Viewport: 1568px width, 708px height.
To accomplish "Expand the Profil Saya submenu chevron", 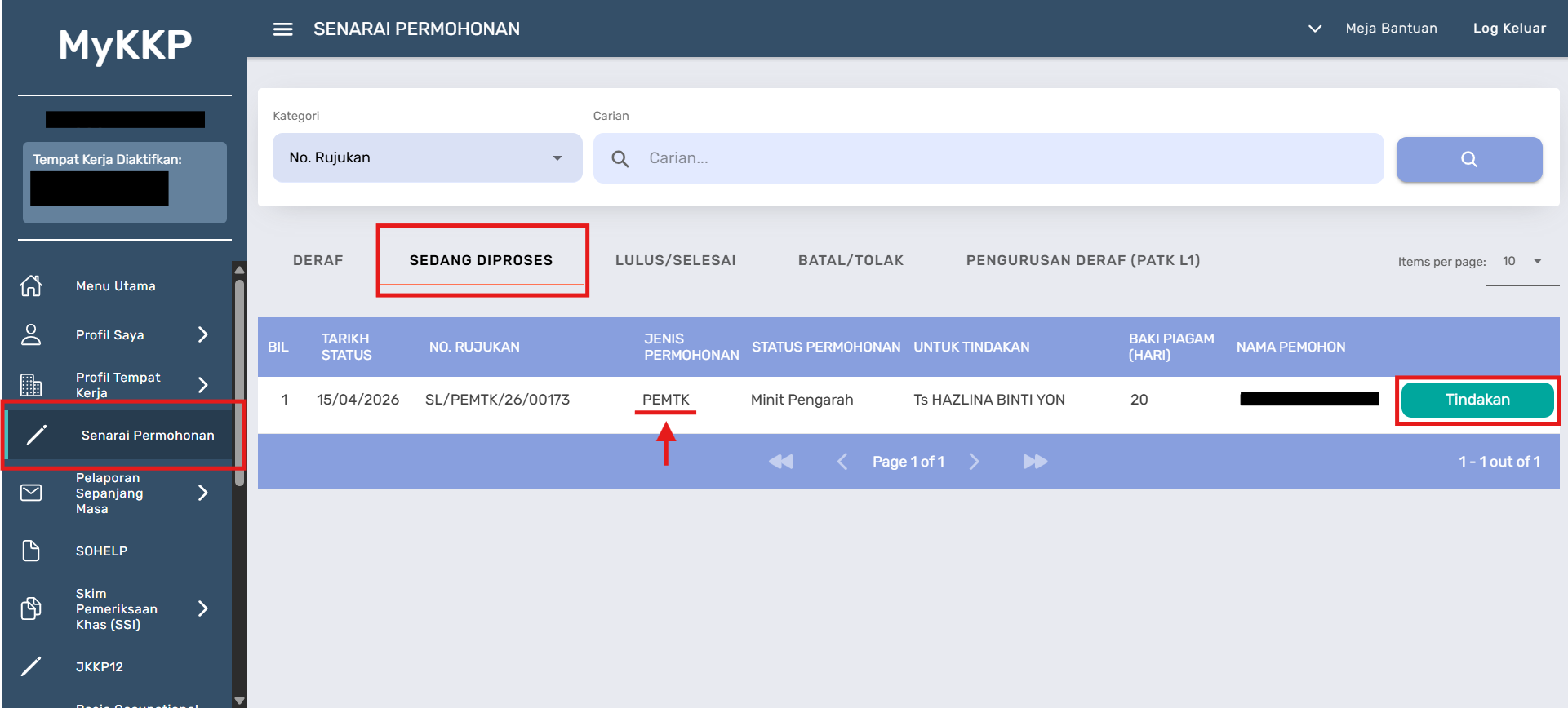I will pos(203,335).
